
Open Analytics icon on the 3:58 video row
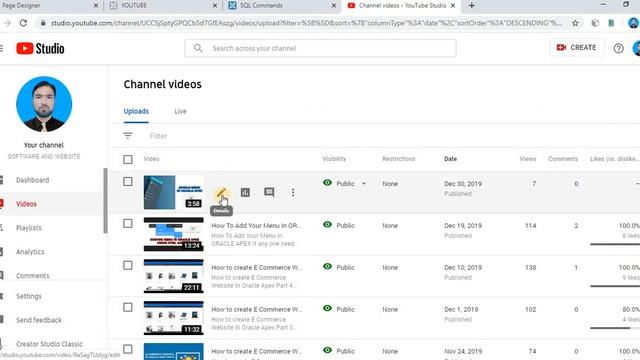click(x=245, y=192)
